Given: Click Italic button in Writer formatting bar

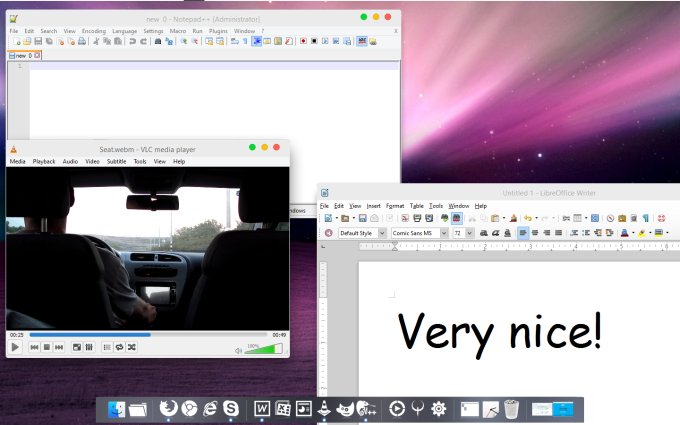Looking at the screenshot, I should click(496, 233).
